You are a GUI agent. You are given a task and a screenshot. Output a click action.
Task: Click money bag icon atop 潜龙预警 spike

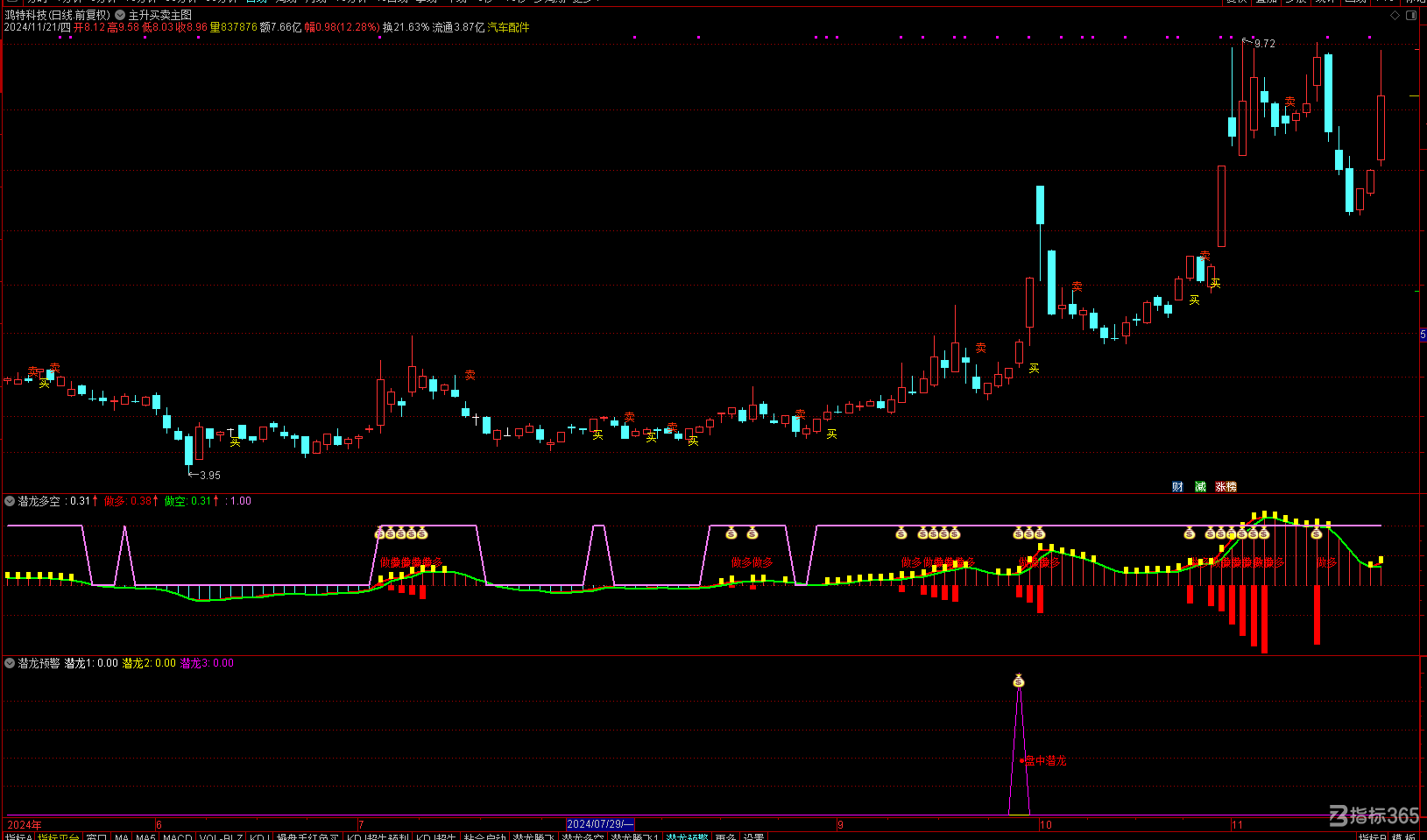coord(1019,681)
